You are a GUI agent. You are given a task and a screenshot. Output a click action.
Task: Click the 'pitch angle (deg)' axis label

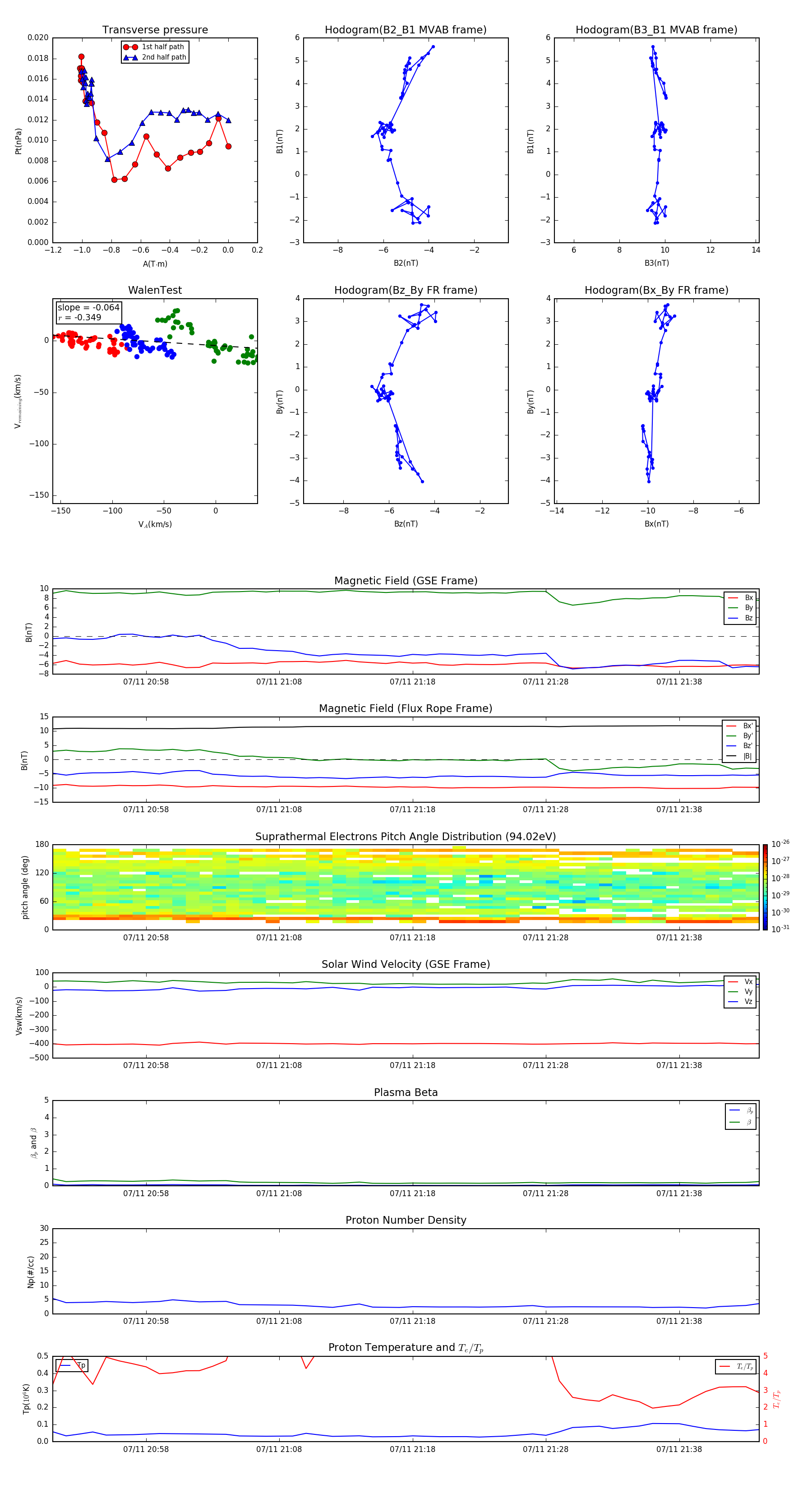click(25, 887)
